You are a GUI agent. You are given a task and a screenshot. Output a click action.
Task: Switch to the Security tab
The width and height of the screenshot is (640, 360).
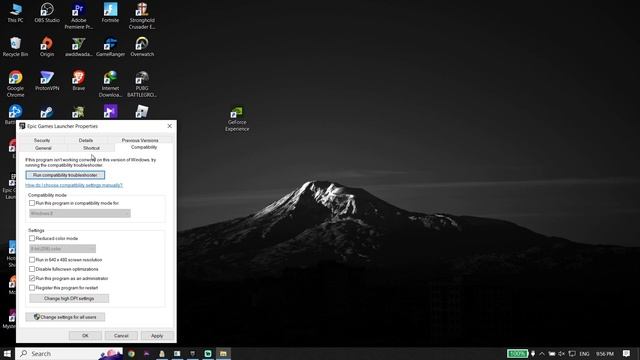42,140
